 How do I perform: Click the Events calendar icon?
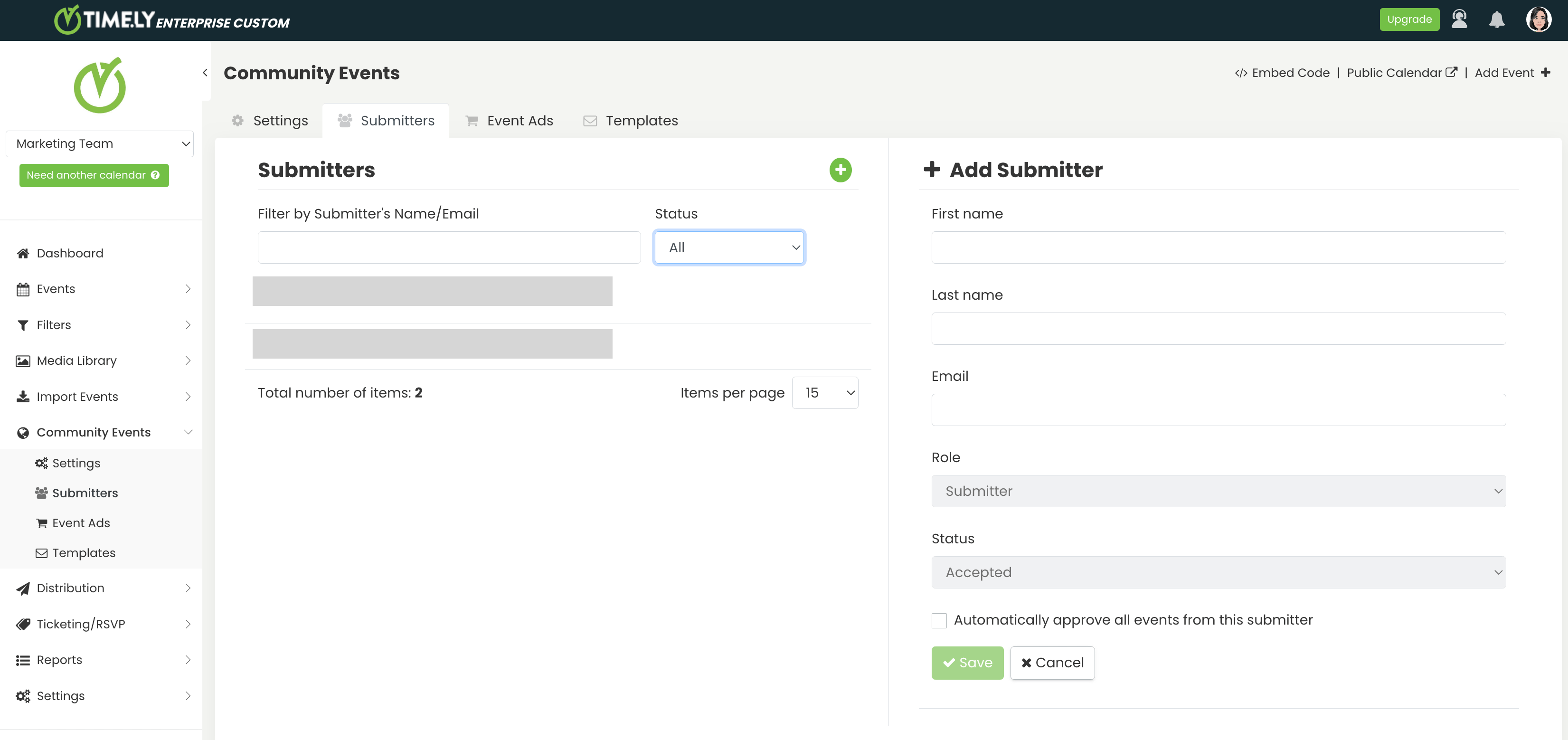(23, 289)
